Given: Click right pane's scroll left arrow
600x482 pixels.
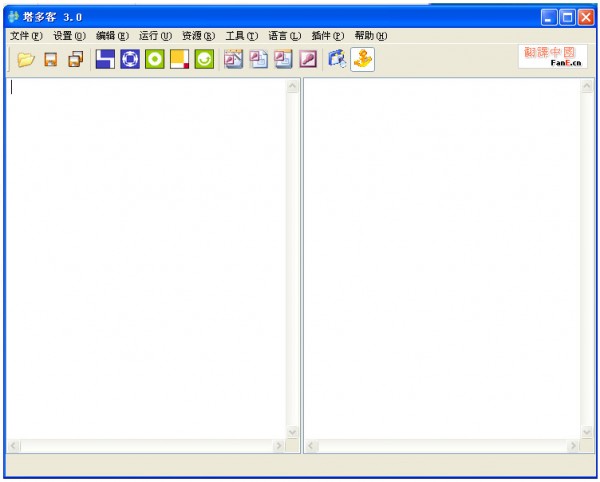Looking at the screenshot, I should click(311, 446).
